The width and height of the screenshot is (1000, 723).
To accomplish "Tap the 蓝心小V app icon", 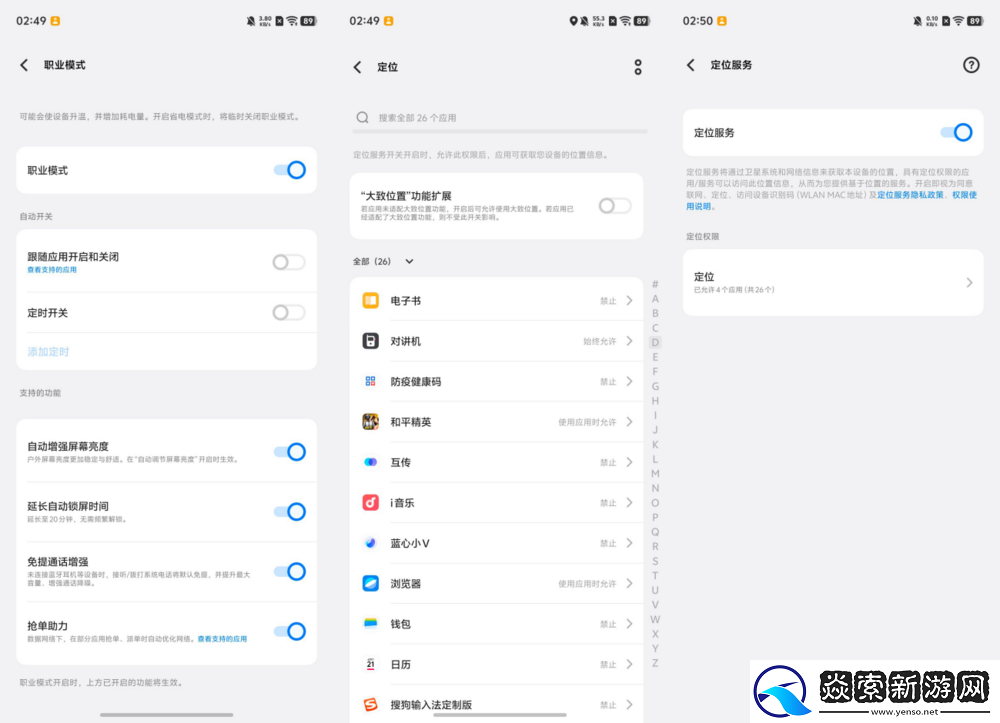I will pyautogui.click(x=370, y=543).
